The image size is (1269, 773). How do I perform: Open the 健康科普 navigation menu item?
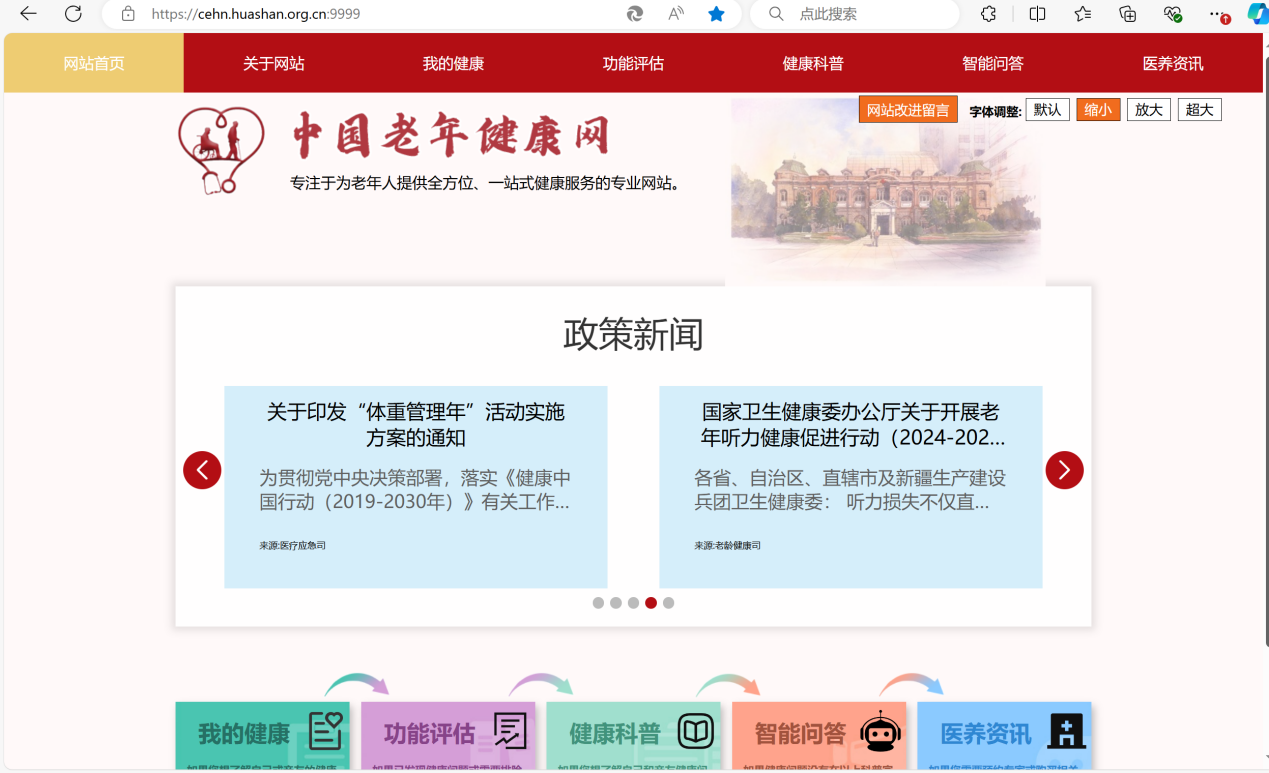[x=812, y=64]
